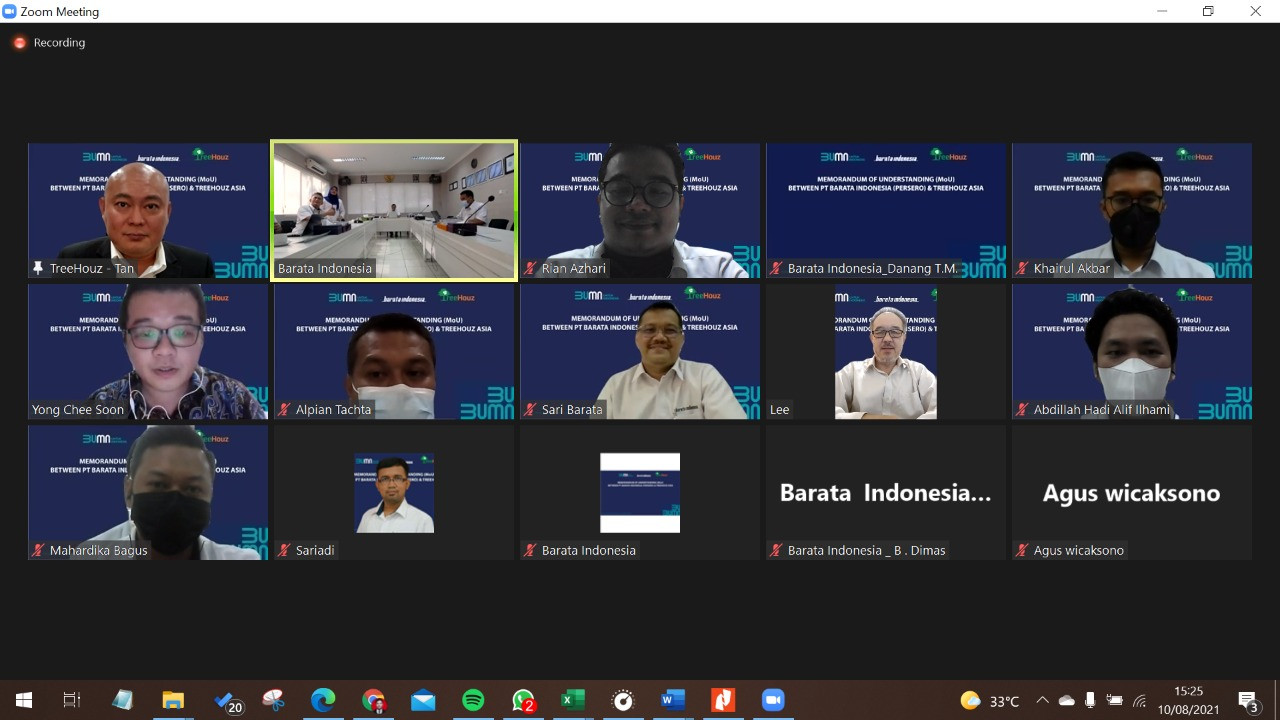Image resolution: width=1280 pixels, height=720 pixels.
Task: Open Word from the taskbar
Action: tap(673, 700)
